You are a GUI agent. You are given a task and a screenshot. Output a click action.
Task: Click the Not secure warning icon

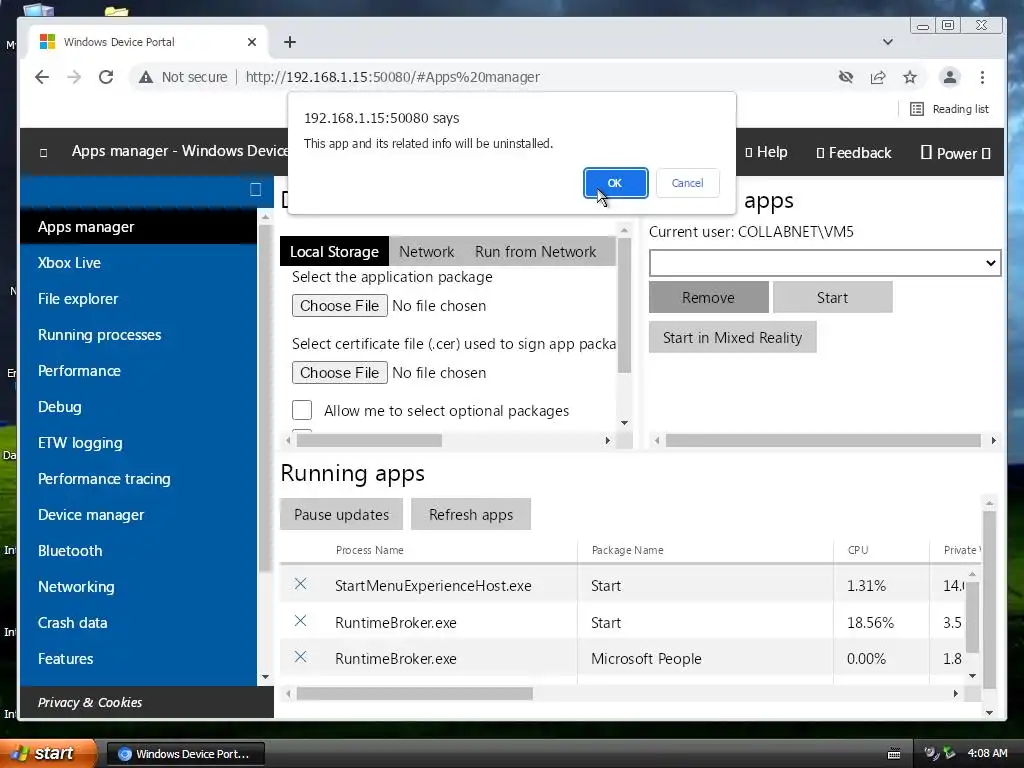[146, 77]
